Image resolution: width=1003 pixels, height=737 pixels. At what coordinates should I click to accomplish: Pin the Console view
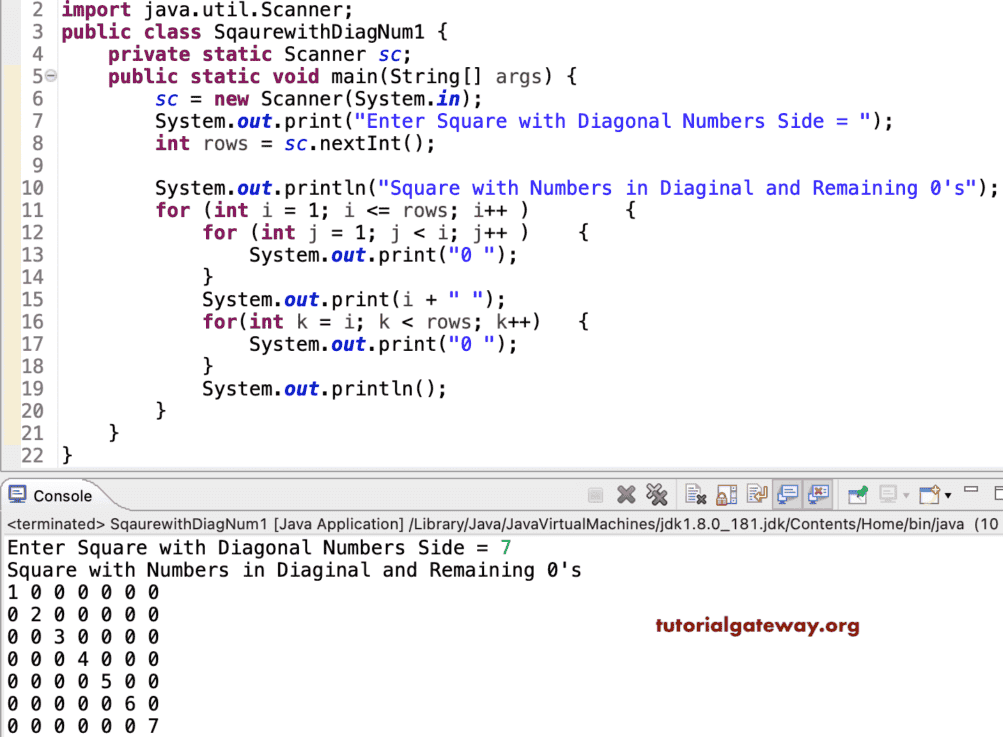[858, 494]
